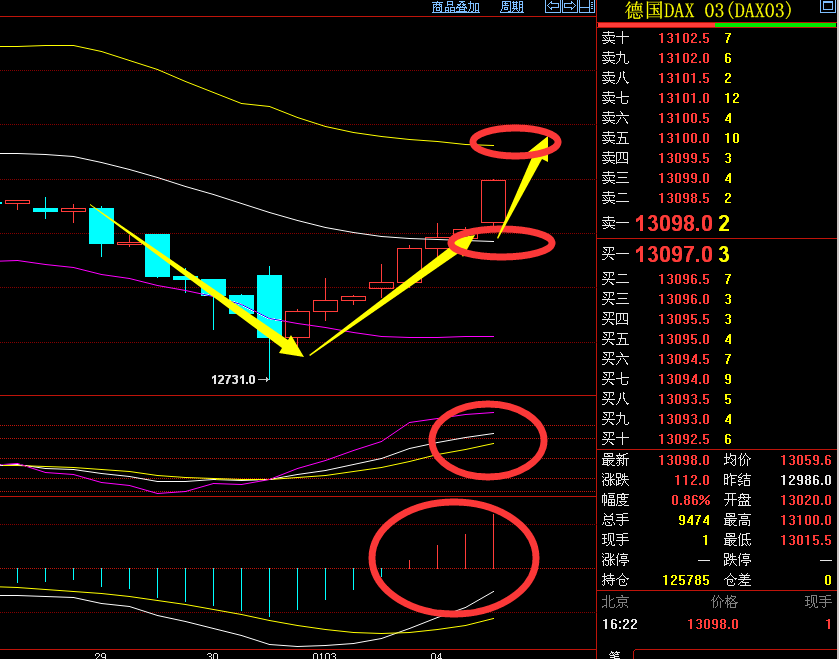This screenshot has width=839, height=659.
Task: Click 现手 current volume value 1
Action: click(706, 540)
